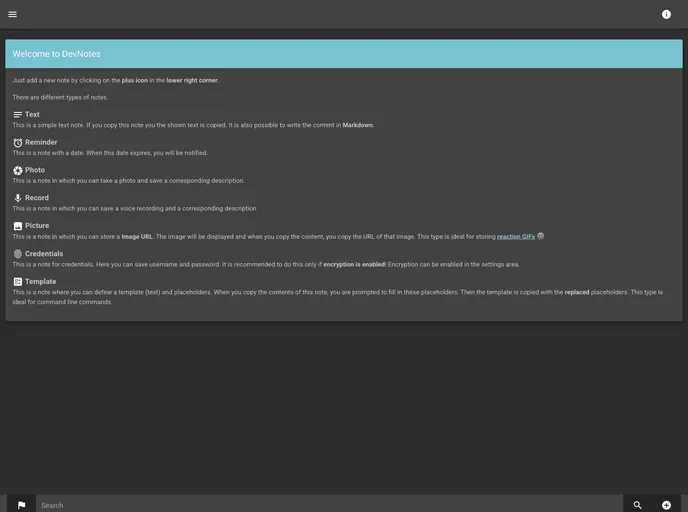Viewport: 688px width, 512px height.
Task: Focus the Search input field
Action: coord(329,505)
